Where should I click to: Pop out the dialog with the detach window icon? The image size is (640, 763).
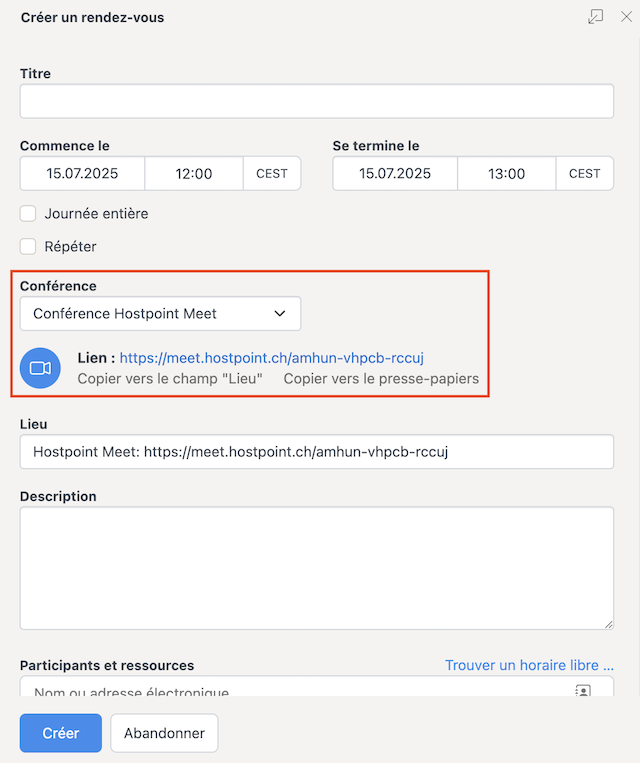click(x=595, y=17)
